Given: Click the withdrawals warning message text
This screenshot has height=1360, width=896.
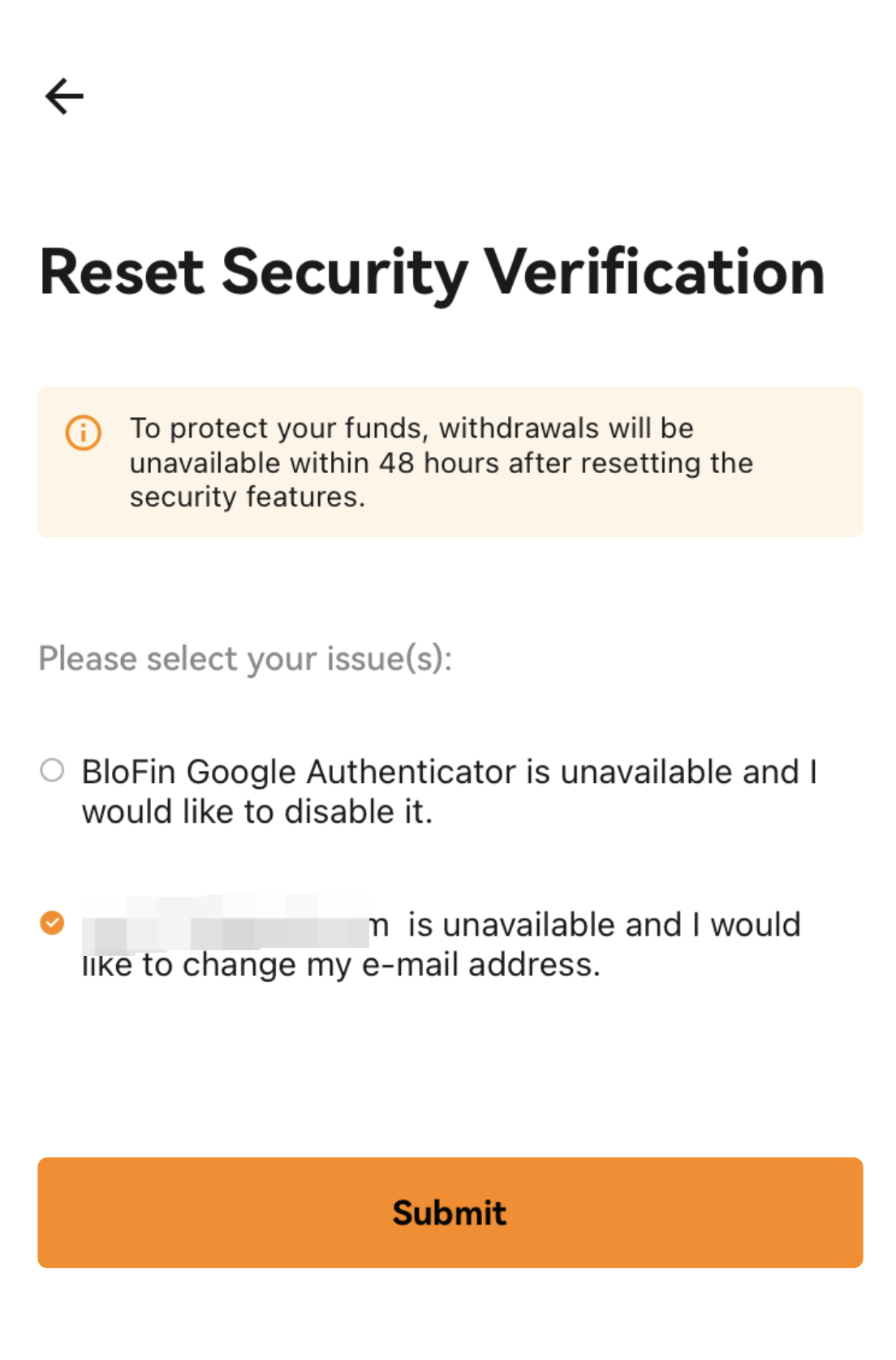Looking at the screenshot, I should 442,463.
